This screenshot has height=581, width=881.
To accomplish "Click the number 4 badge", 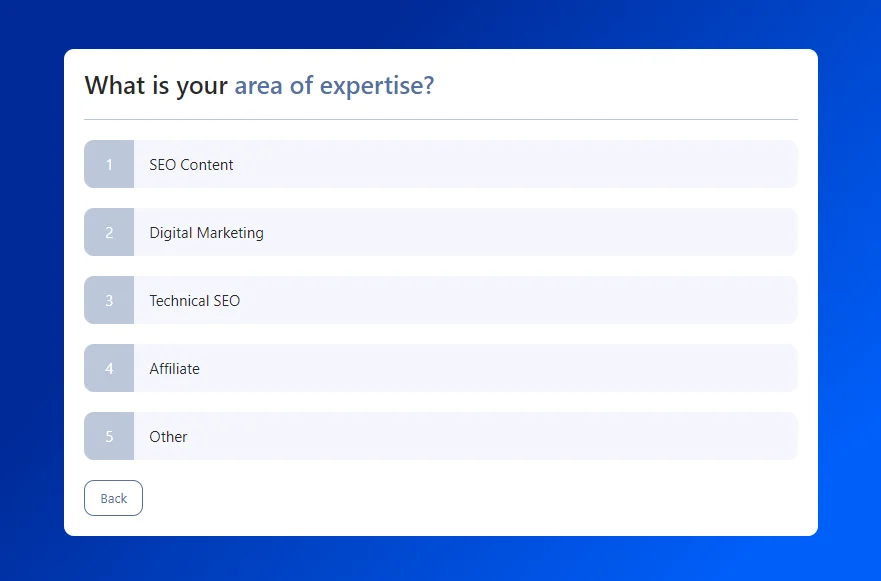I will coord(109,369).
